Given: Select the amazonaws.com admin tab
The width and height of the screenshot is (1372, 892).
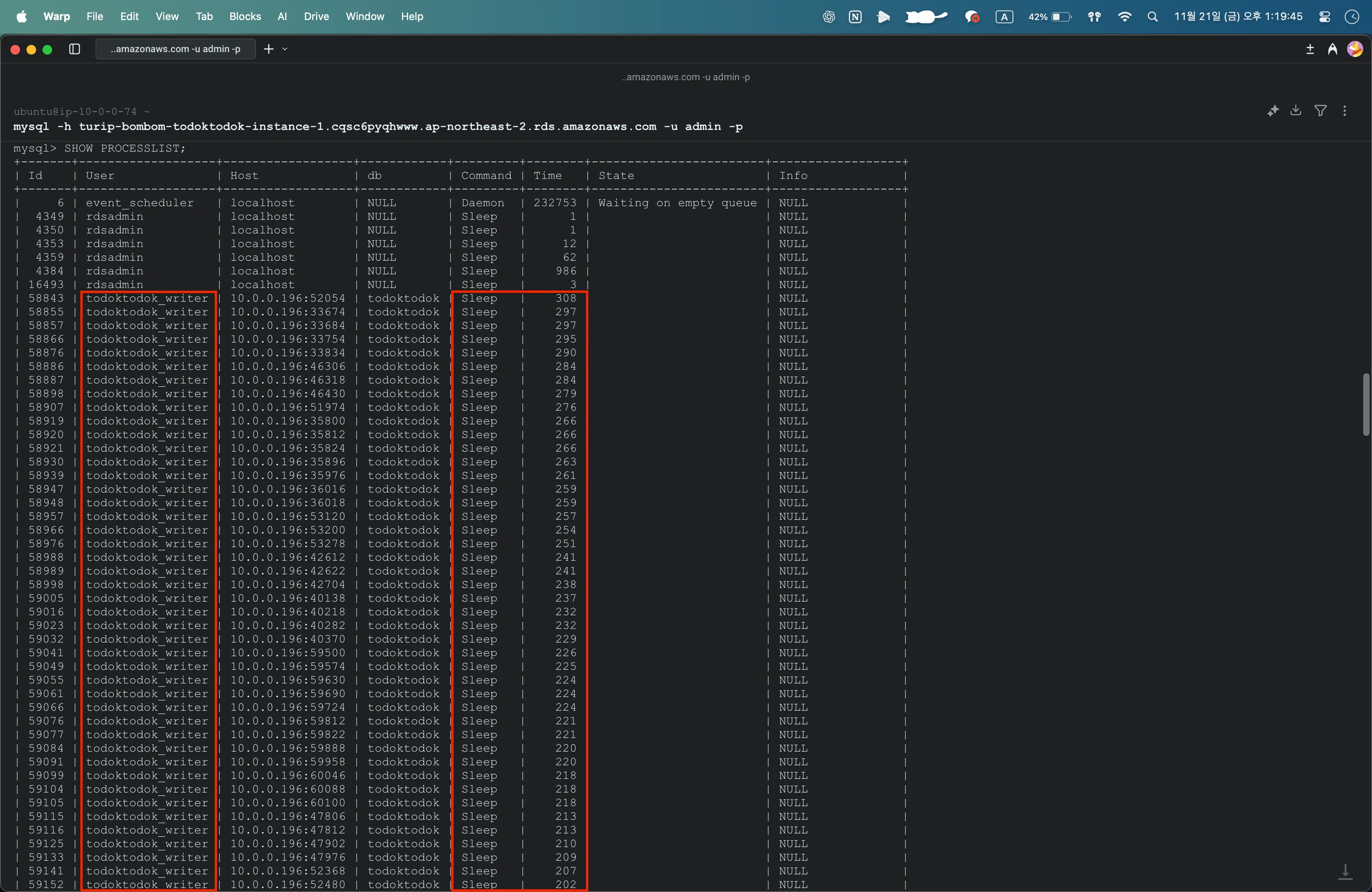Looking at the screenshot, I should 175,49.
